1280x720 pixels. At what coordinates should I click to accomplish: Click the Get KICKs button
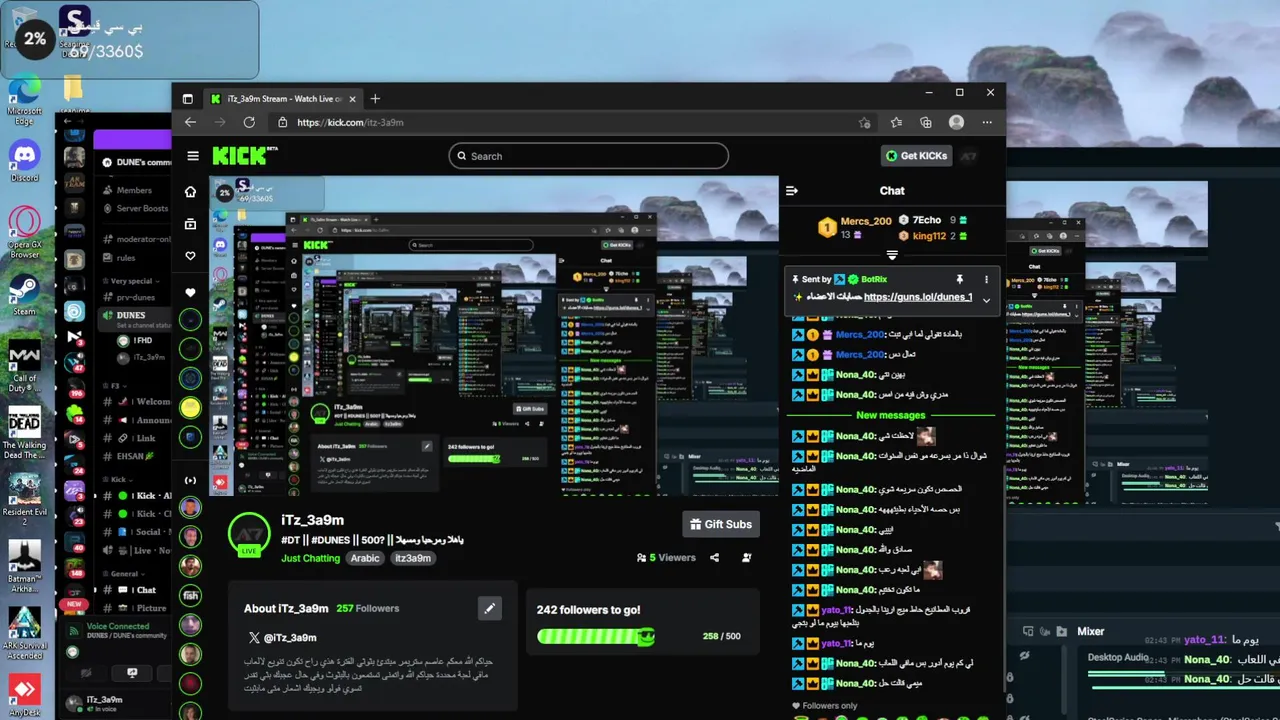pyautogui.click(x=914, y=156)
